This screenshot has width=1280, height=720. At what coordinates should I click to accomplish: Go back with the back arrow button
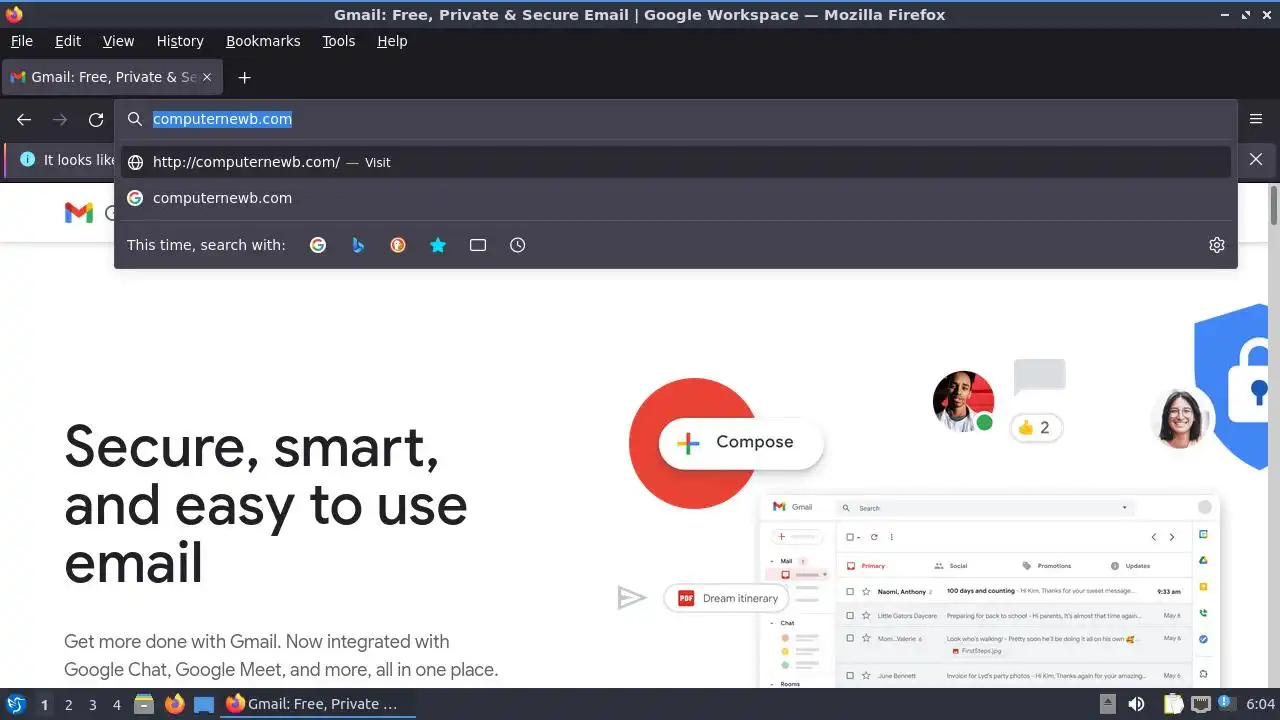24,119
